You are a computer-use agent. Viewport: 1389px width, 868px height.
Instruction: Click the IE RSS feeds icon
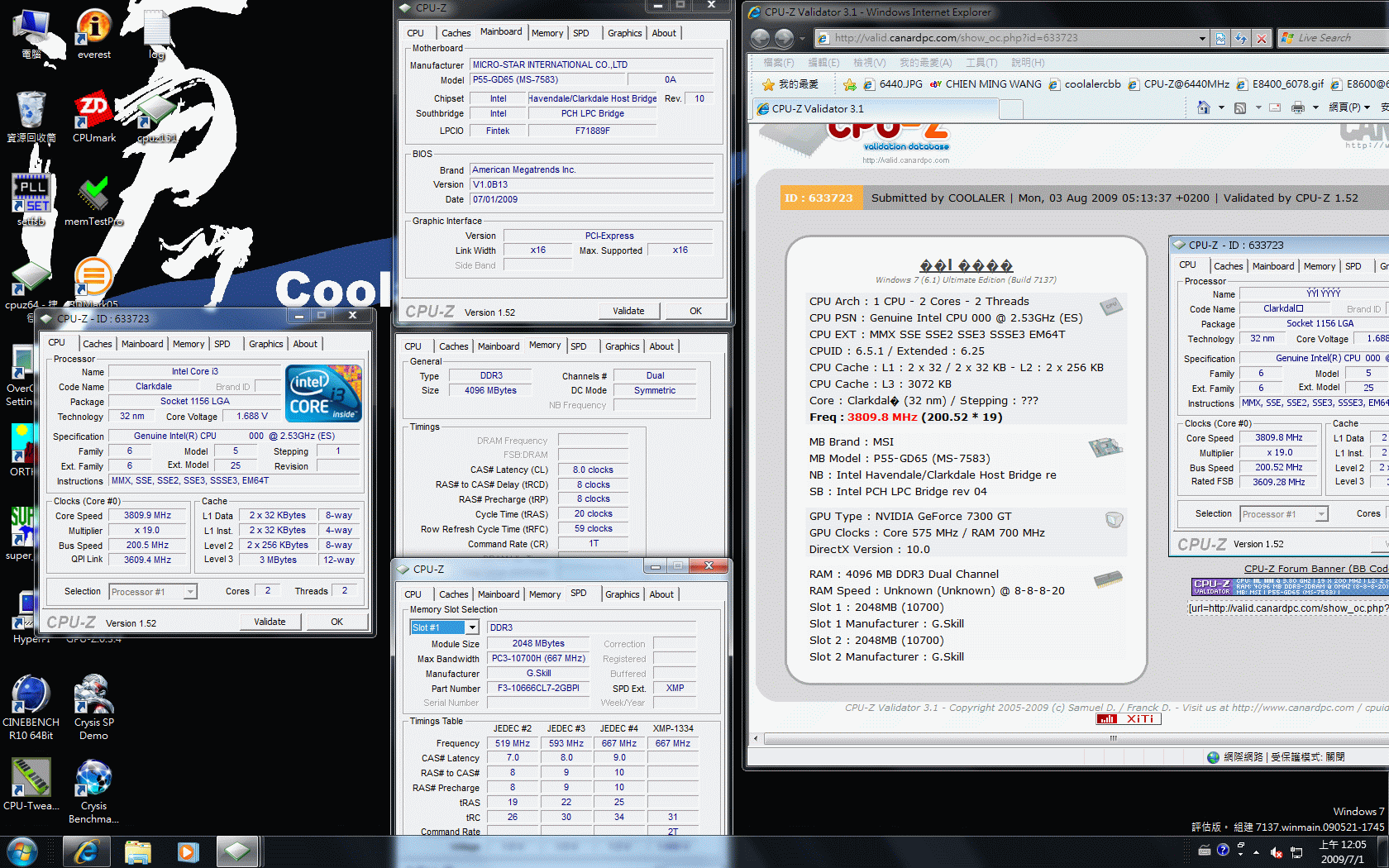tap(1240, 107)
